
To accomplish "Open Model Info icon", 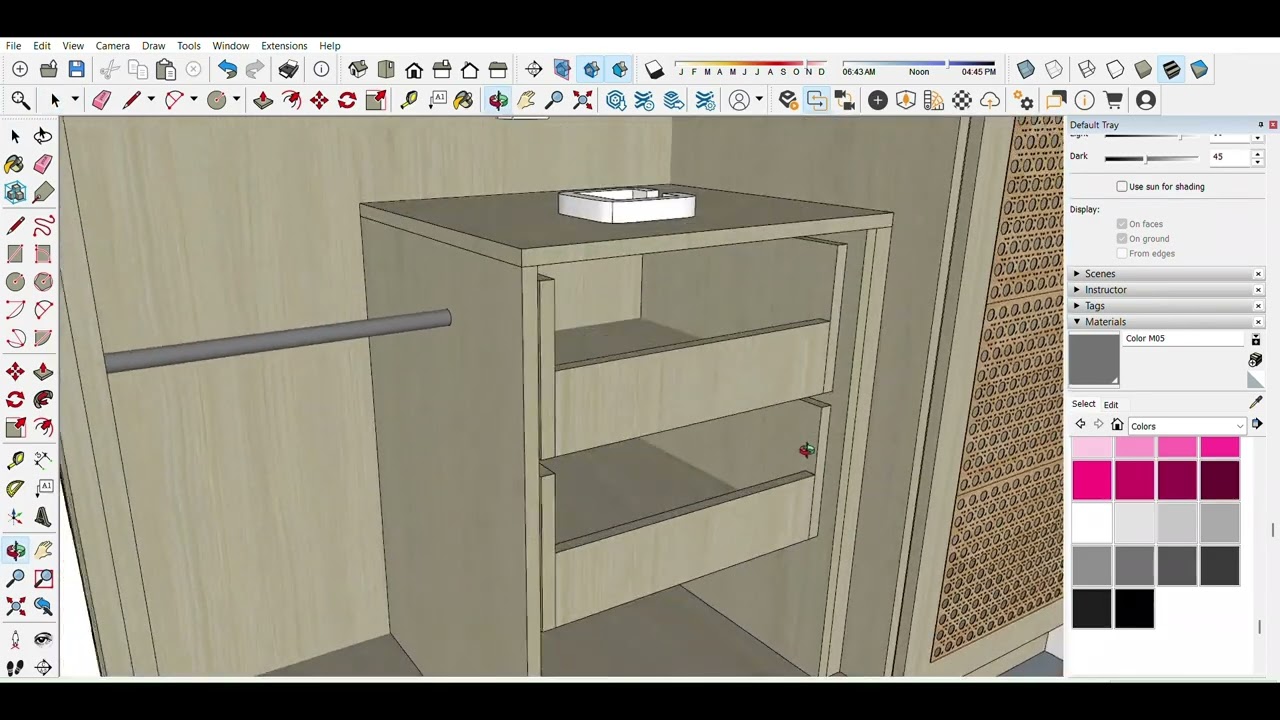I will point(321,69).
